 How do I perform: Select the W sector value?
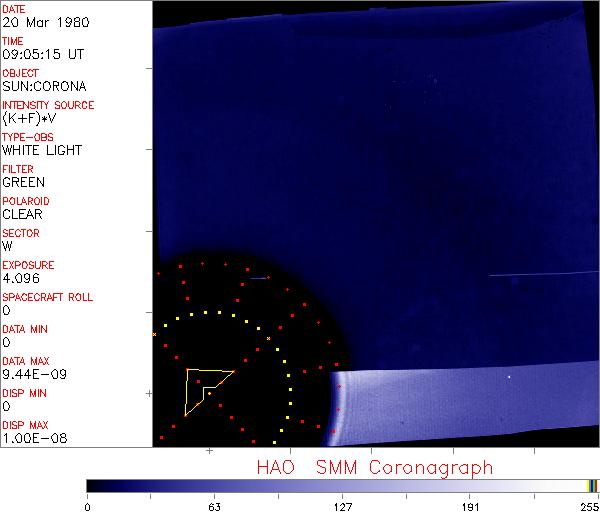(x=7, y=246)
